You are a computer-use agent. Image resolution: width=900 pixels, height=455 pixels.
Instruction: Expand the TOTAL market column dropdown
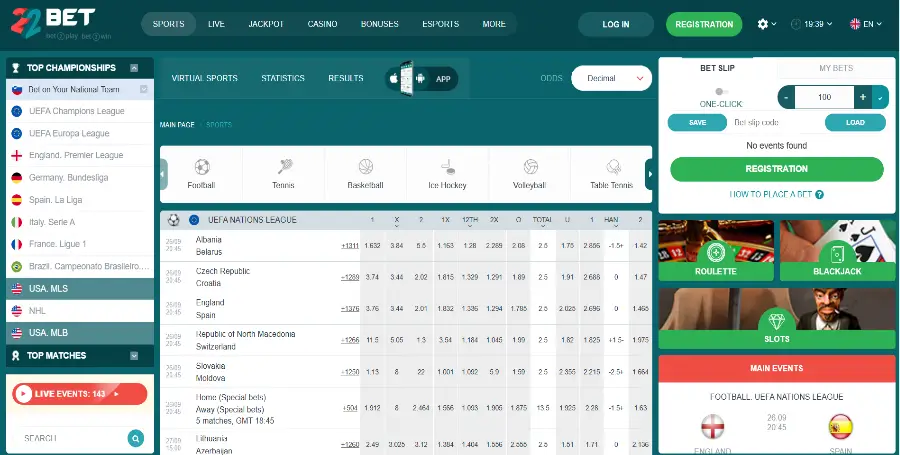click(x=542, y=226)
